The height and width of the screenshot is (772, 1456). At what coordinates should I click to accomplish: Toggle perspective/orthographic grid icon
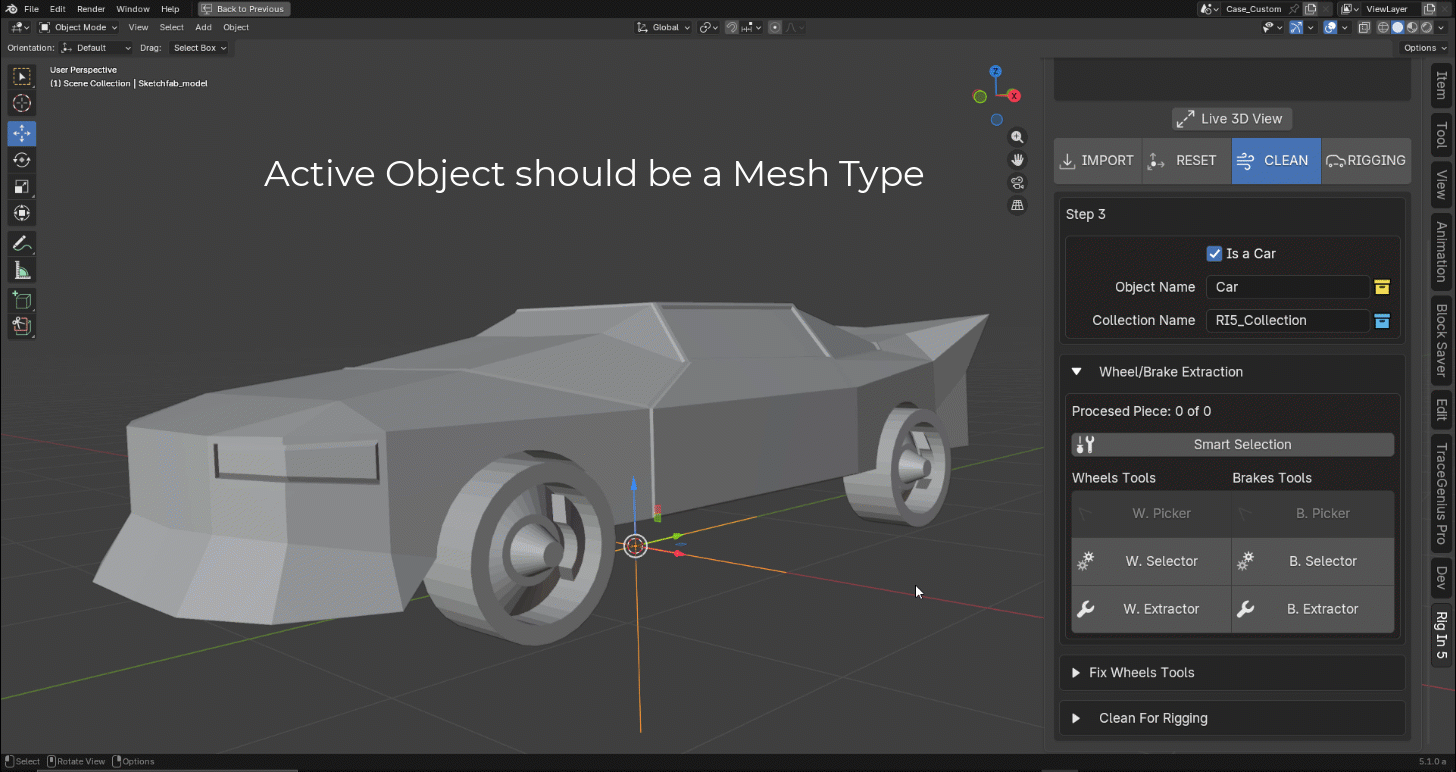1017,205
